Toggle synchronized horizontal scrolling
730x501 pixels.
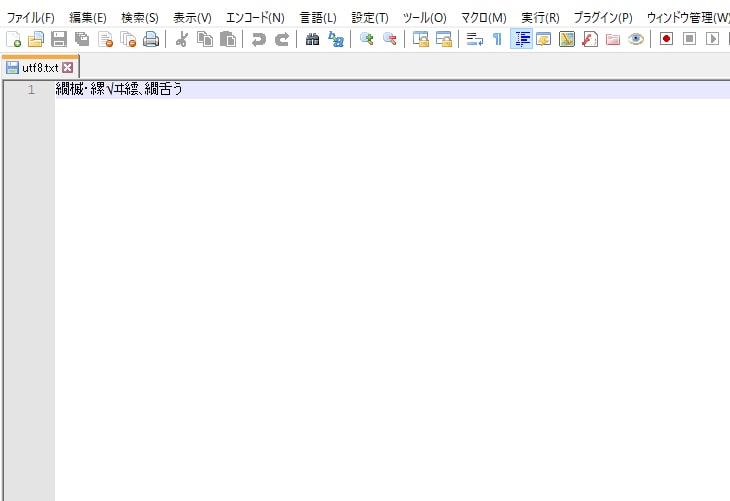444,39
